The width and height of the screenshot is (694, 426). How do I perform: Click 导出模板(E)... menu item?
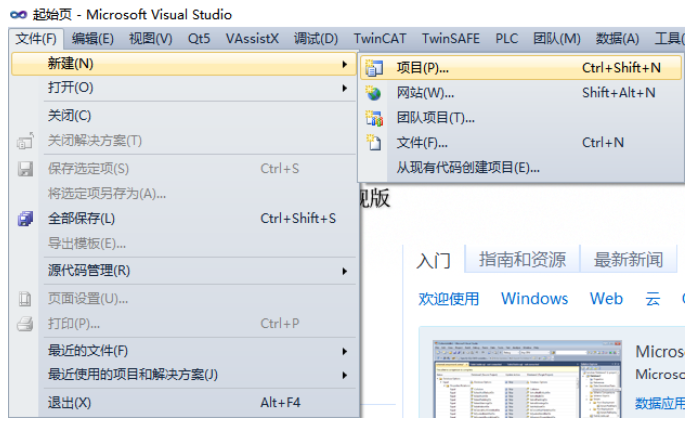point(184,244)
